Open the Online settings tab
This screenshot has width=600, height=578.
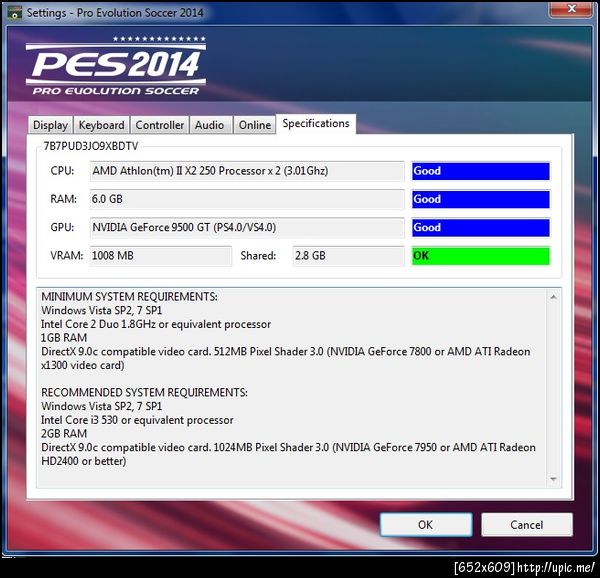coord(254,125)
